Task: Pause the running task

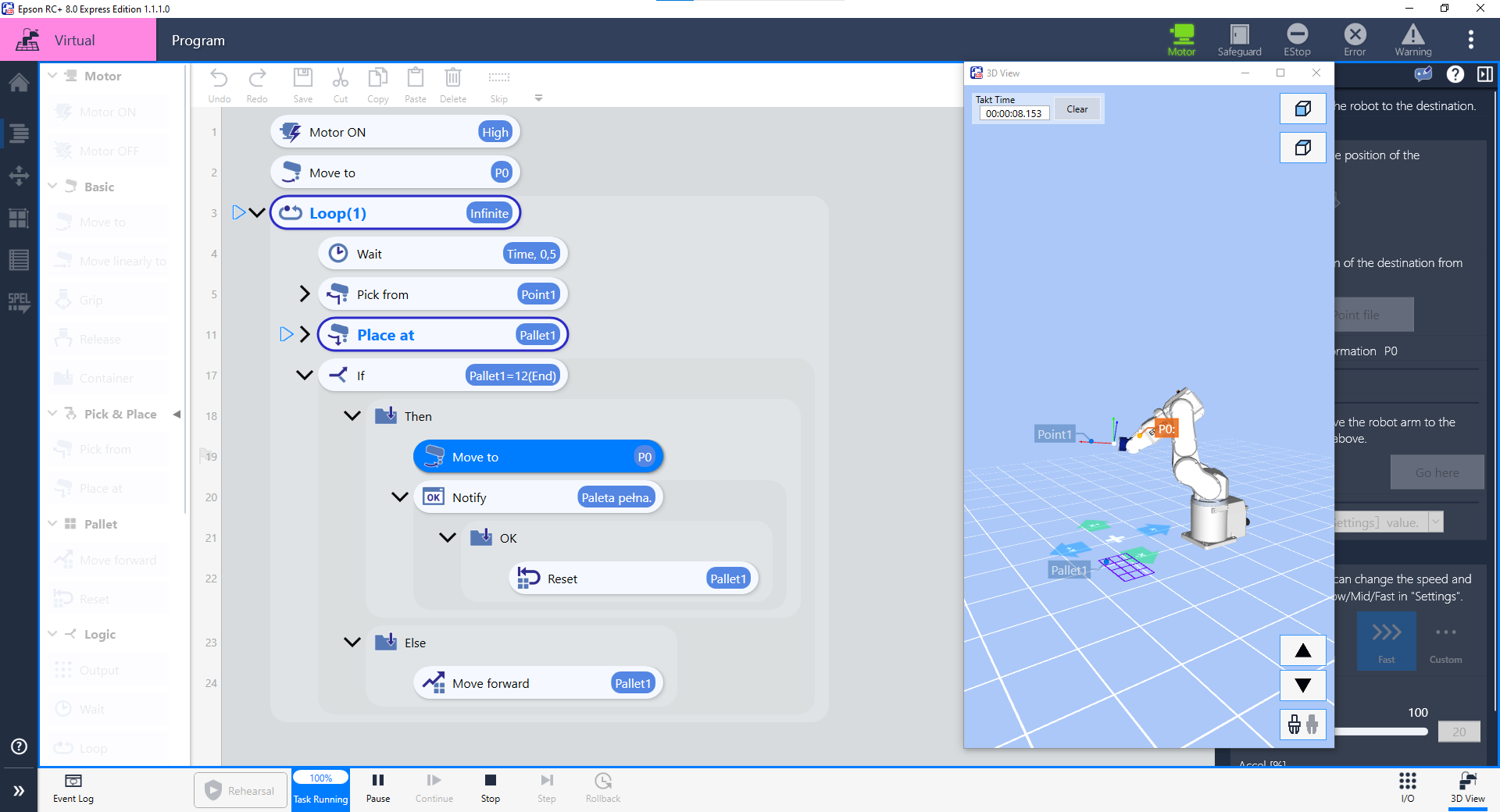Action: point(378,788)
